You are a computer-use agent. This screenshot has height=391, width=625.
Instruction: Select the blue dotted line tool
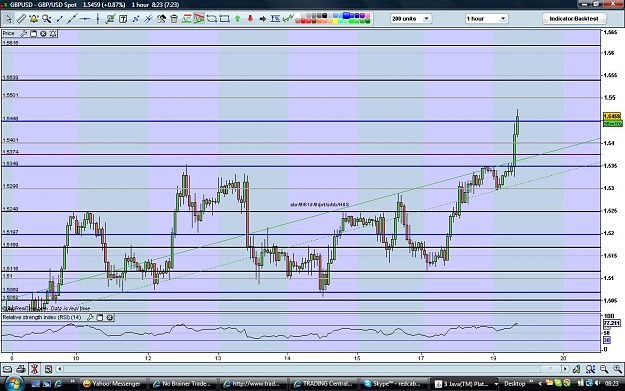[136, 18]
